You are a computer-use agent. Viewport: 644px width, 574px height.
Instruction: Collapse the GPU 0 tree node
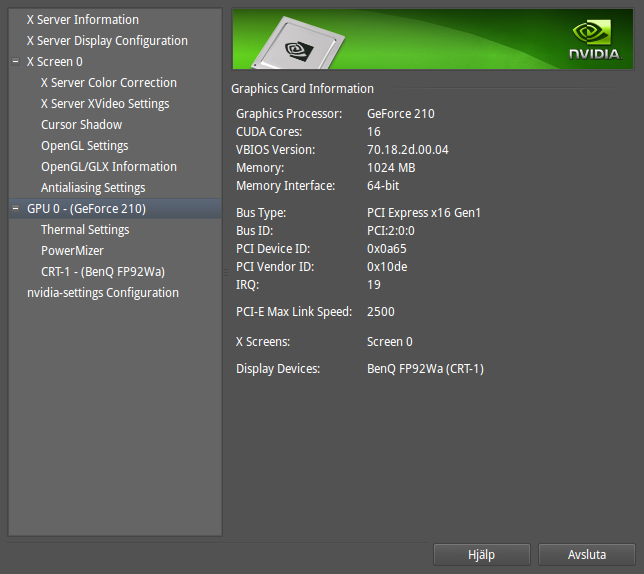(x=16, y=209)
